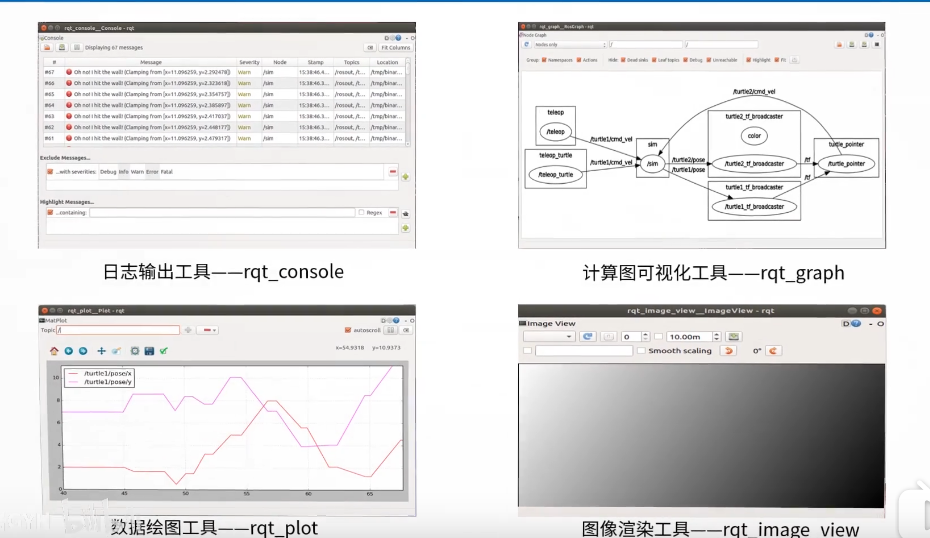Select zoom tool in plot toolbar
Image resolution: width=930 pixels, height=538 pixels.
(x=116, y=351)
